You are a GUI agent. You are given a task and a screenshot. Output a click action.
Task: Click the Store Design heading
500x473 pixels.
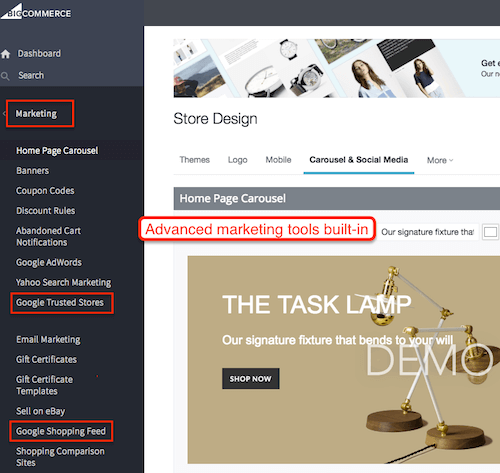pos(215,119)
